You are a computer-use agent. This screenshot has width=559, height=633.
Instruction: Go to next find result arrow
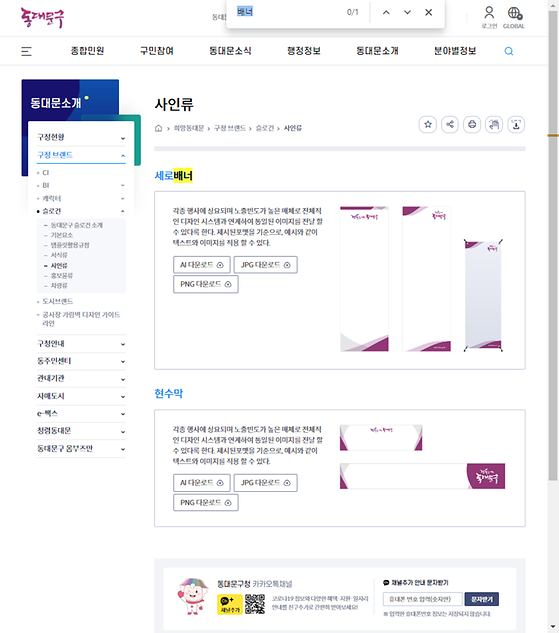click(x=408, y=13)
